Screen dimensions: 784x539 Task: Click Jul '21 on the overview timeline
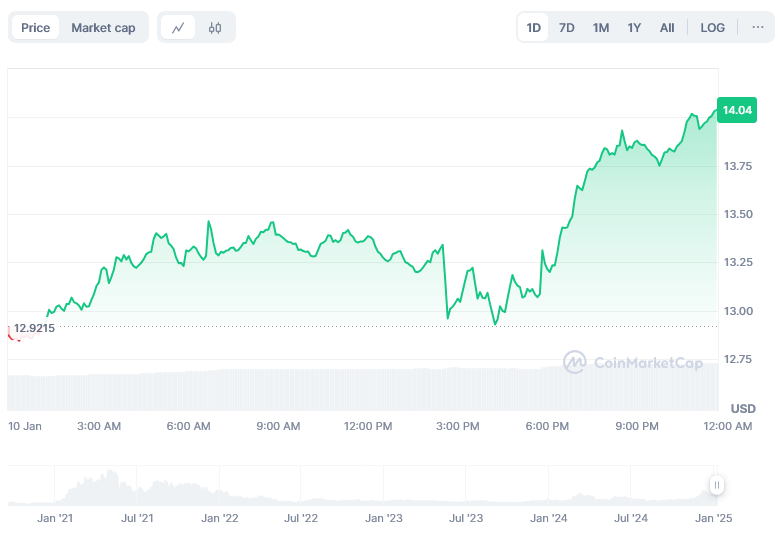point(137,518)
